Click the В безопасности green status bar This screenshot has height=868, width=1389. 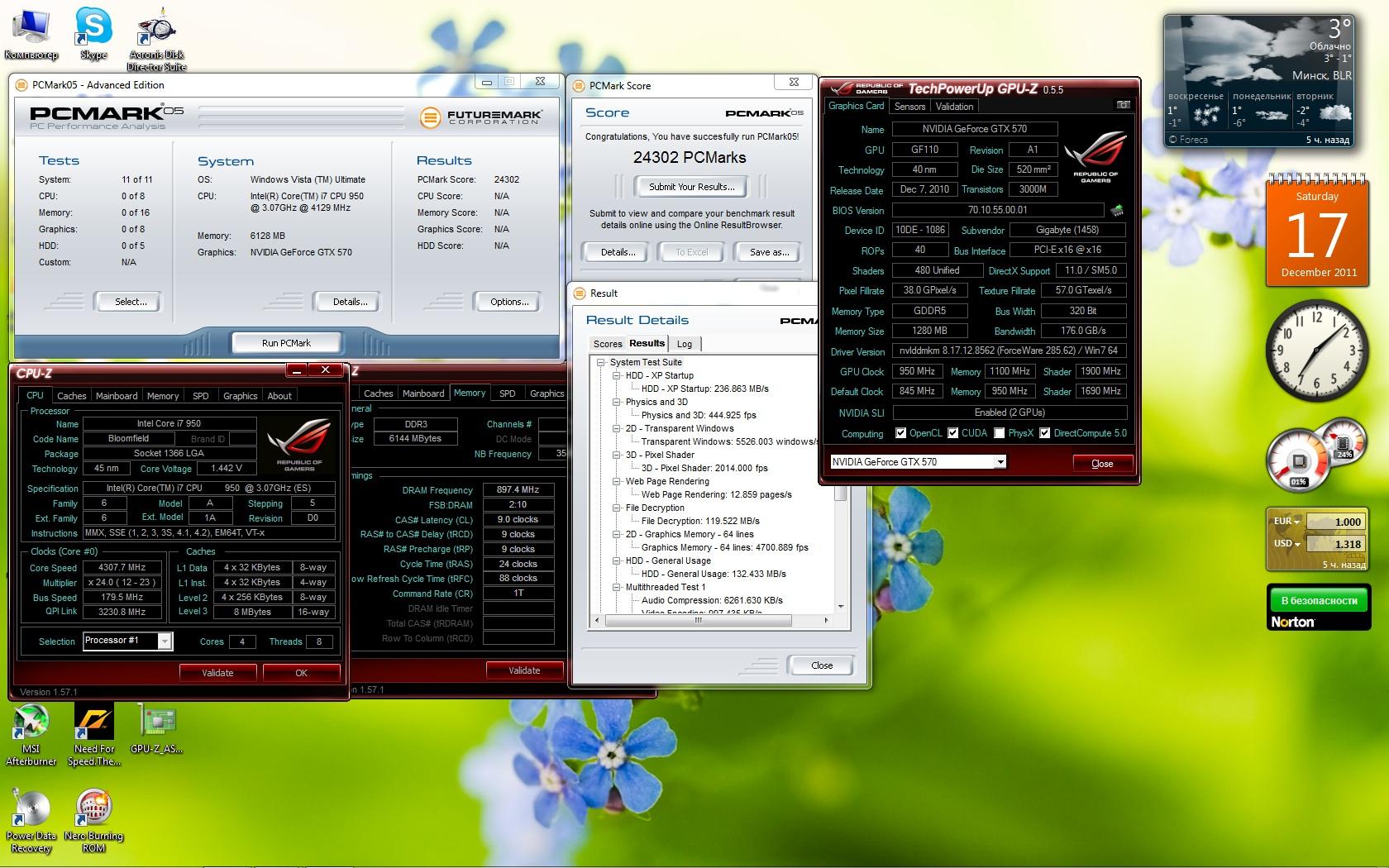[1319, 600]
